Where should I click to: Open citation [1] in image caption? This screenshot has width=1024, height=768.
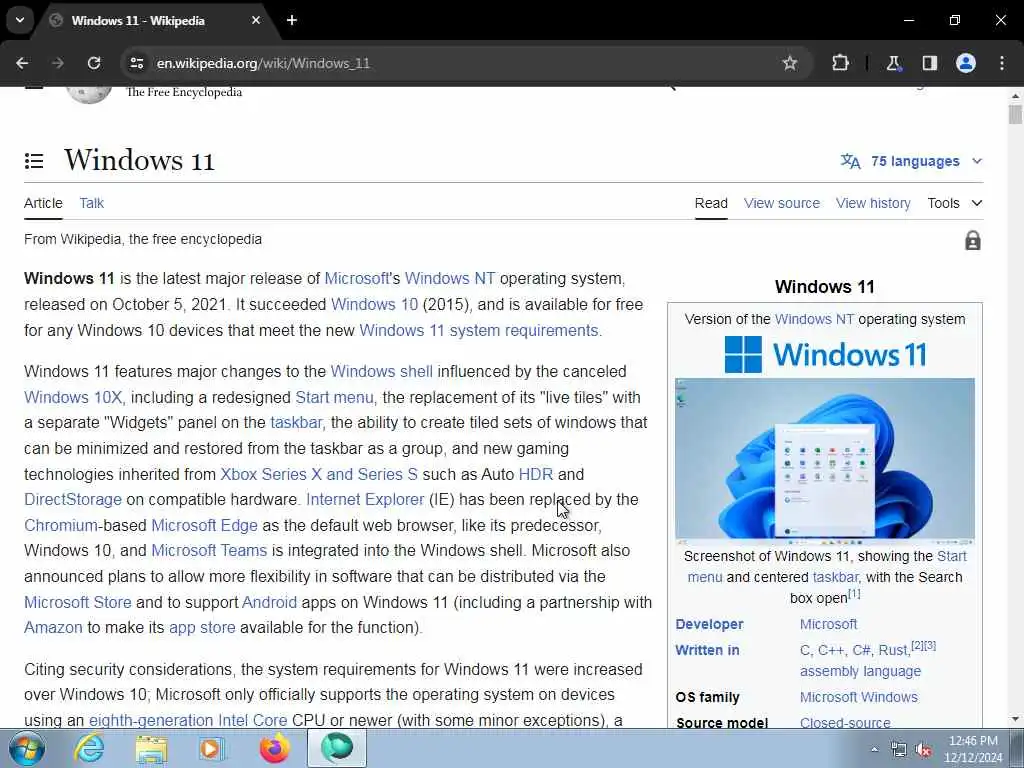(x=854, y=594)
